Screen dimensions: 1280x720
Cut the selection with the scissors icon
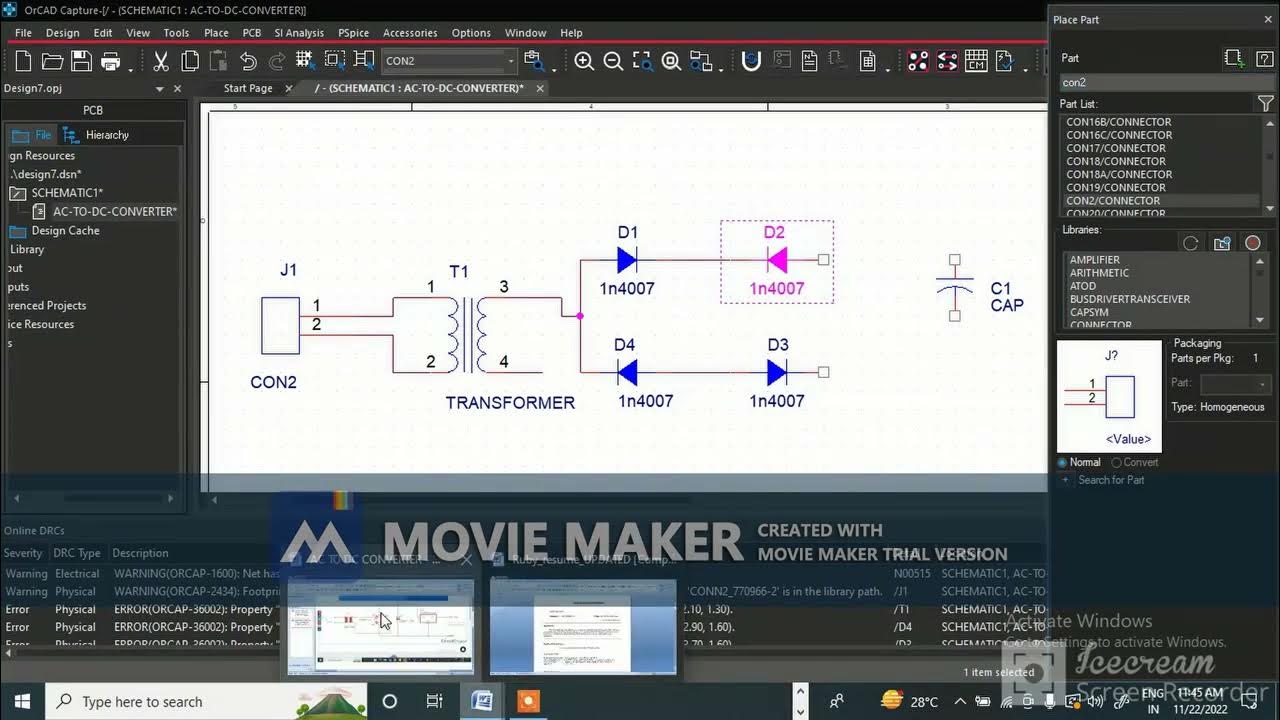tap(160, 61)
